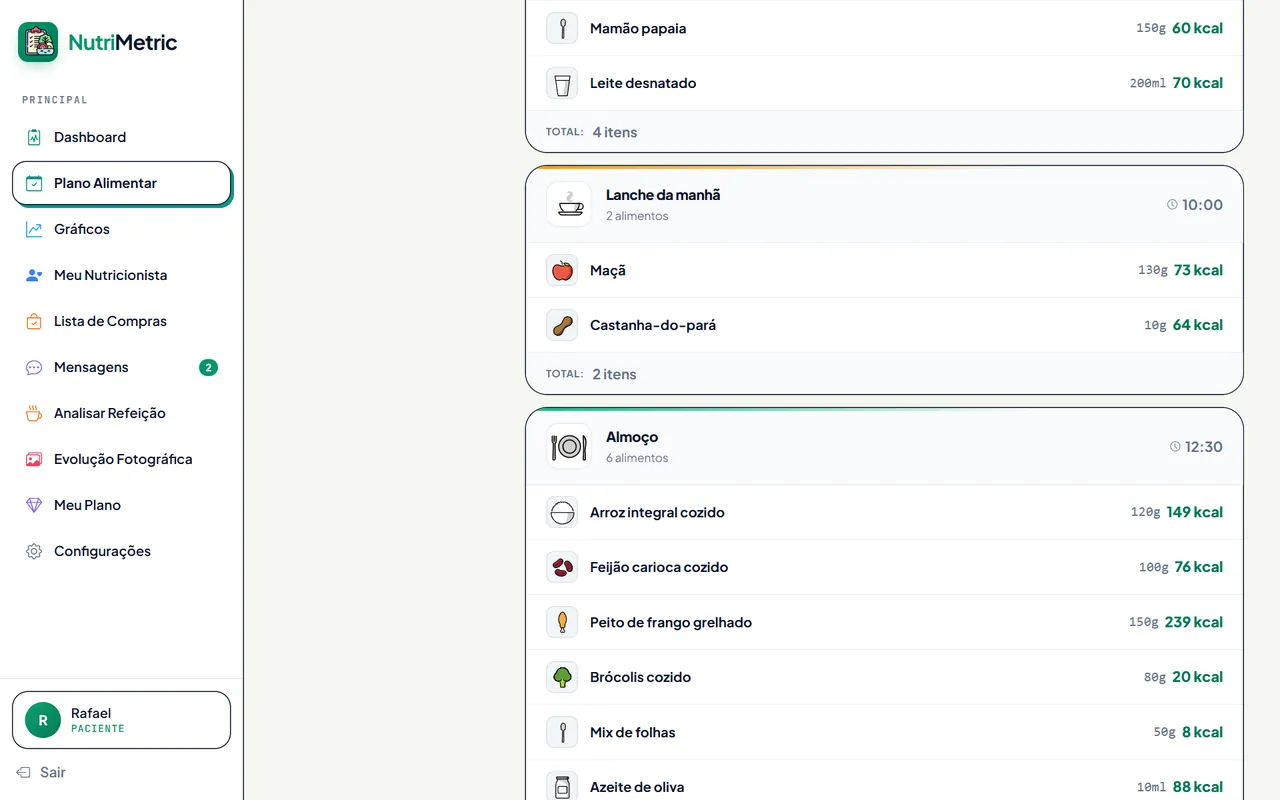Viewport: 1280px width, 800px height.
Task: Open the Dashboard menu item
Action: click(122, 137)
